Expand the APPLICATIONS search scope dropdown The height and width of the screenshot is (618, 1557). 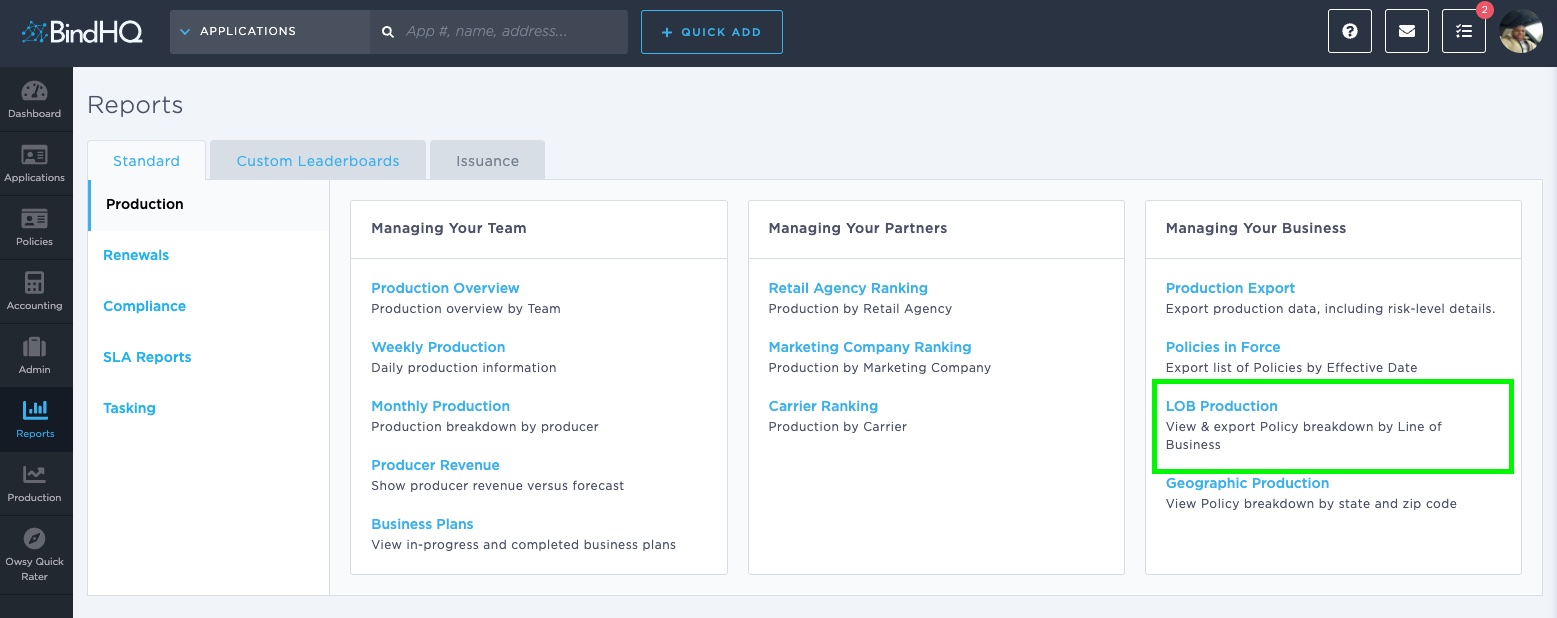(x=270, y=32)
